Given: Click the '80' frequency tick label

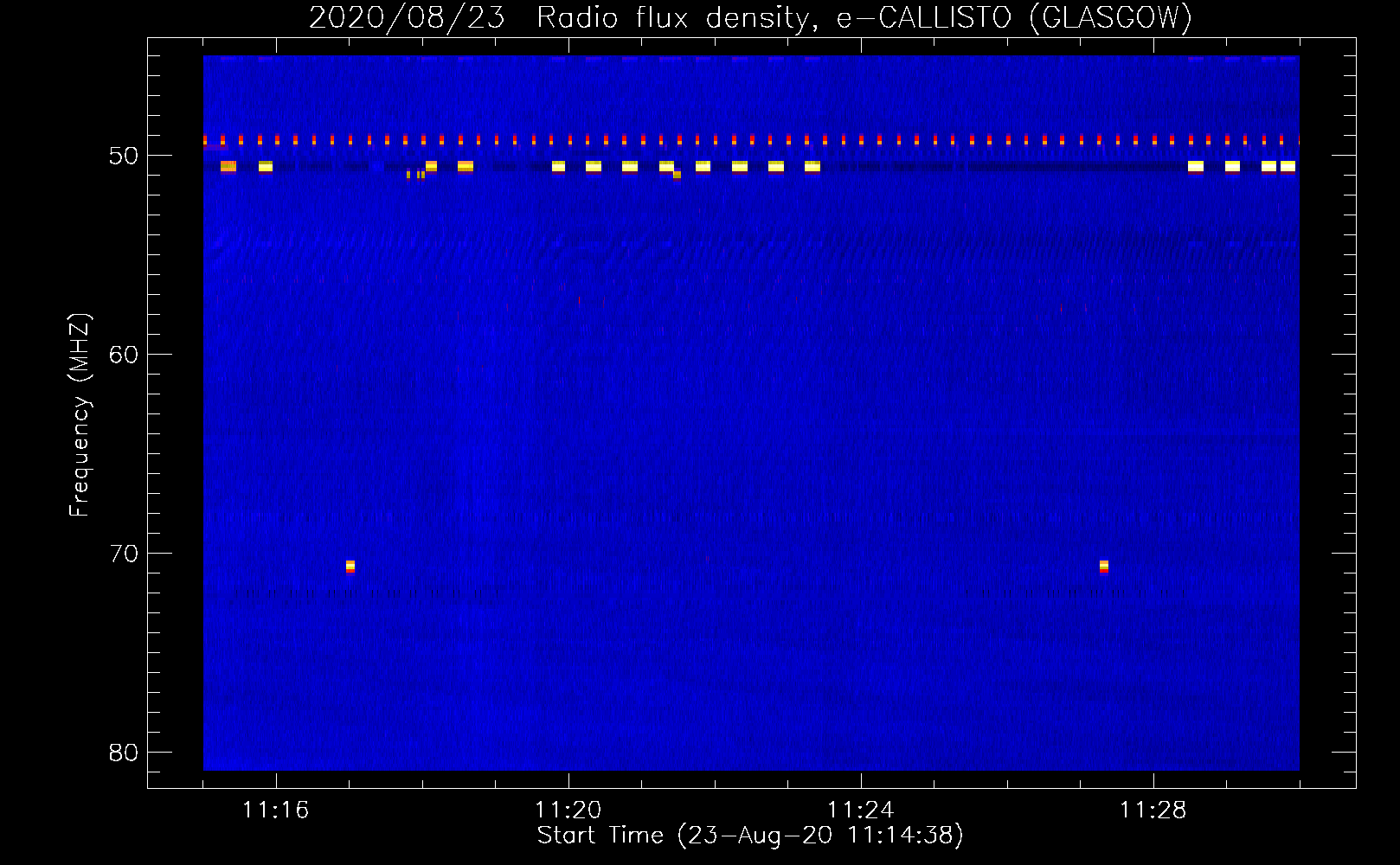Looking at the screenshot, I should pos(124,753).
